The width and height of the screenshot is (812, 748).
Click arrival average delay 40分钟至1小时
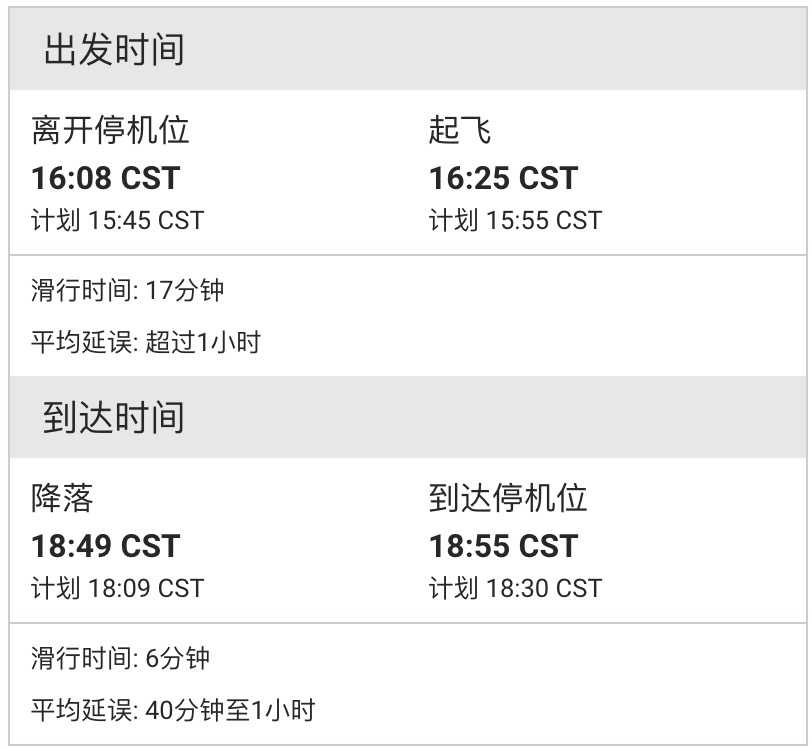[230, 710]
